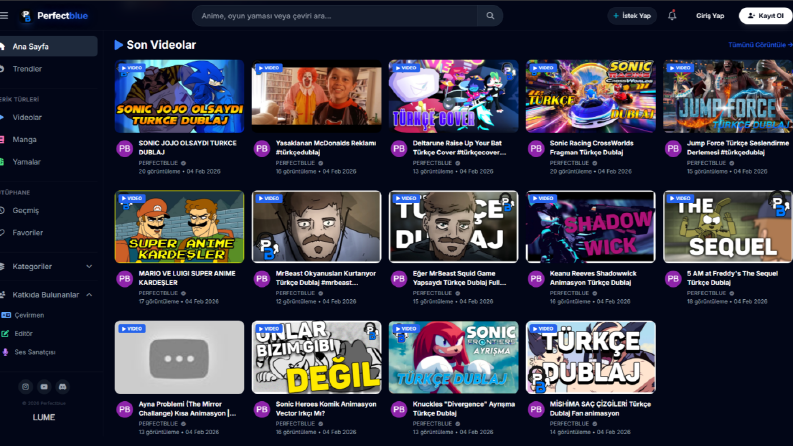793x446 pixels.
Task: Click PB avatar beside MİSHİMA SAÇ ÇİZGİLERİ
Action: [x=536, y=409]
